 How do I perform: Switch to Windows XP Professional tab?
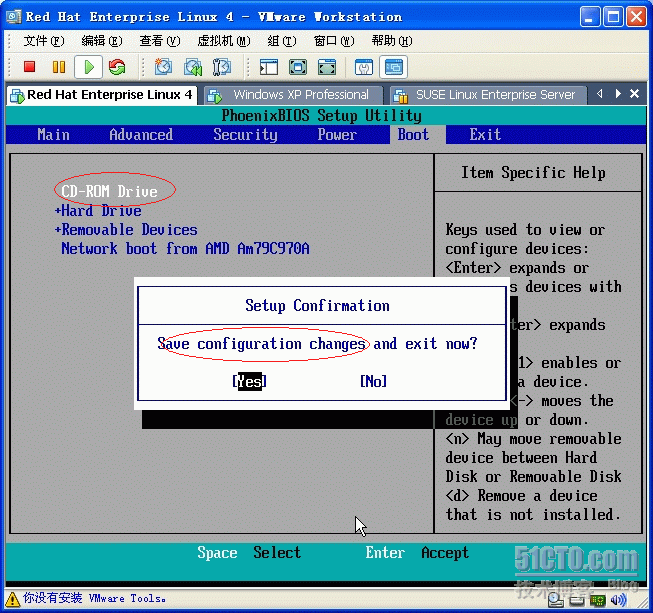pos(293,95)
